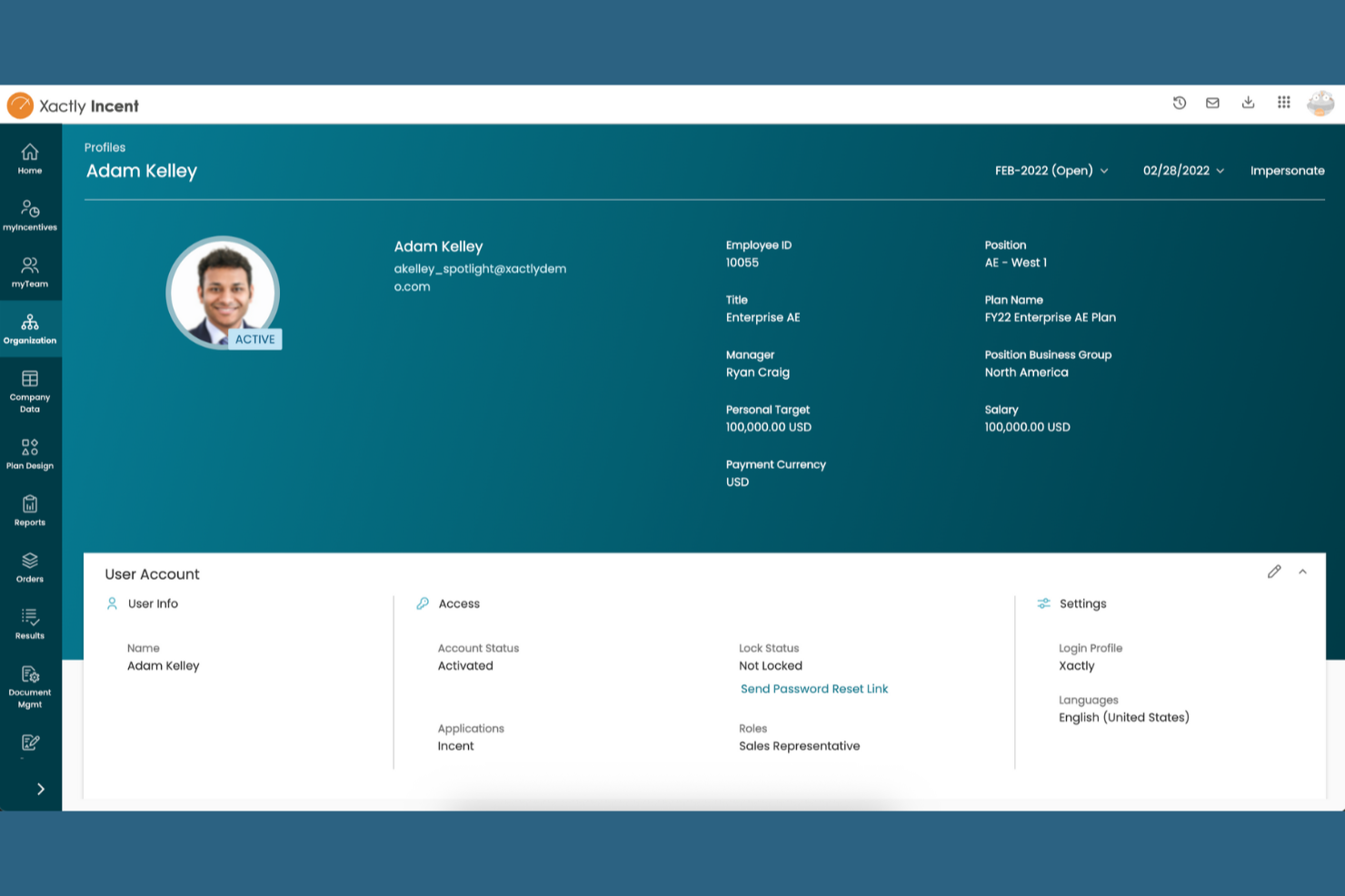Open Reports from the sidebar menu
Image resolution: width=1345 pixels, height=896 pixels.
pos(30,510)
